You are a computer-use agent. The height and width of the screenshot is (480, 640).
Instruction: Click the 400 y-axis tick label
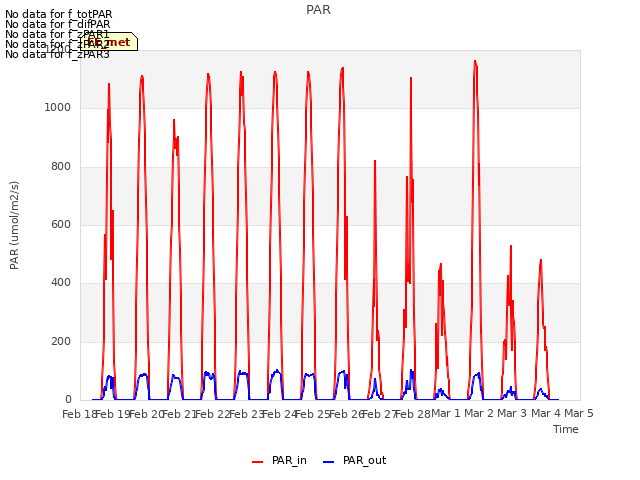[x=61, y=282]
